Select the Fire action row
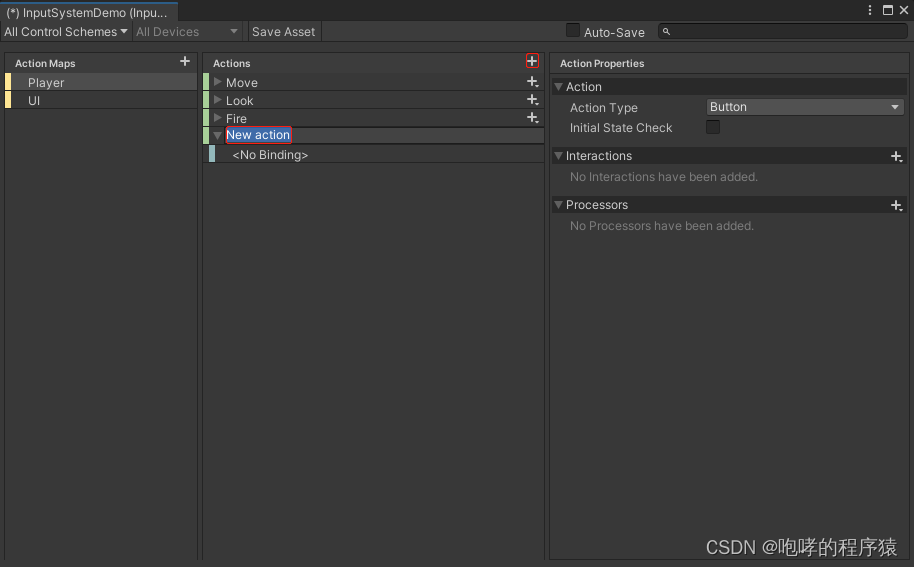This screenshot has height=567, width=914. point(374,118)
